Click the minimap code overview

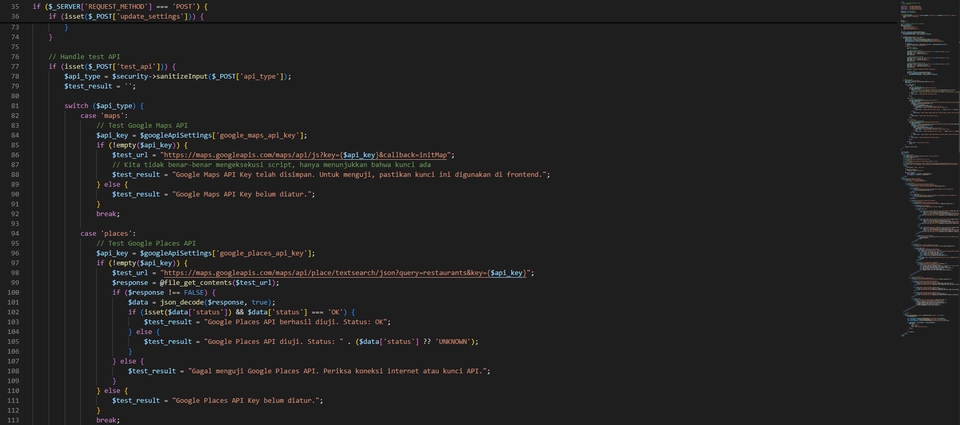(x=931, y=168)
